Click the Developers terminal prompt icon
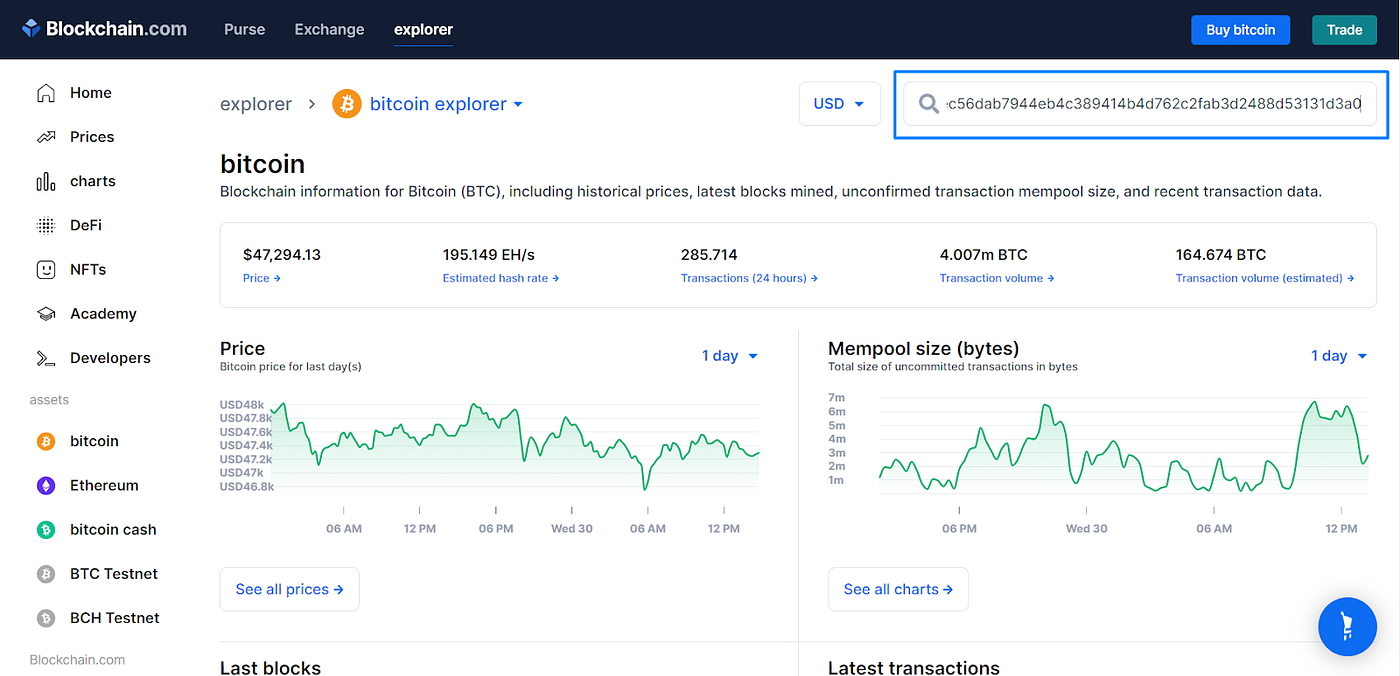This screenshot has width=1400, height=676. pos(46,358)
